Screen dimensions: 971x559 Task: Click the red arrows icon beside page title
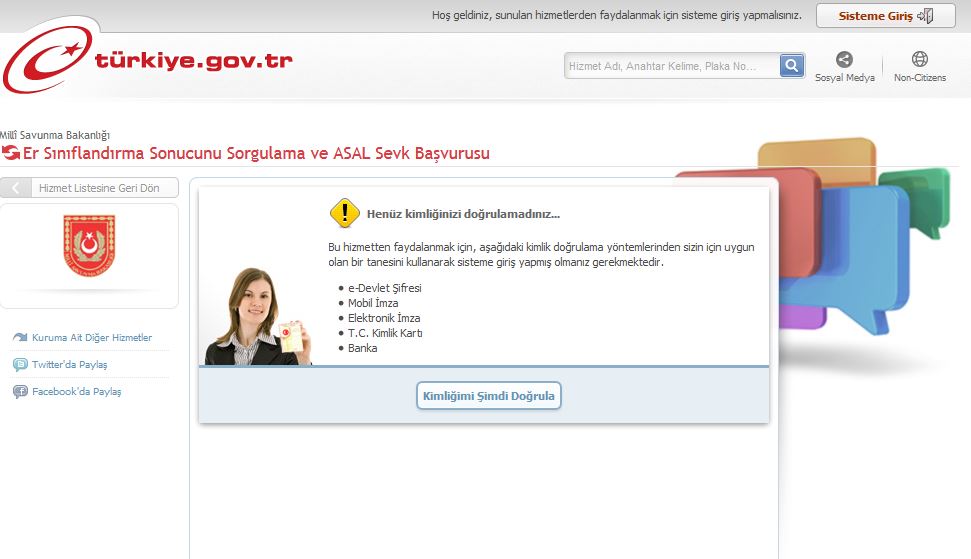(x=11, y=153)
